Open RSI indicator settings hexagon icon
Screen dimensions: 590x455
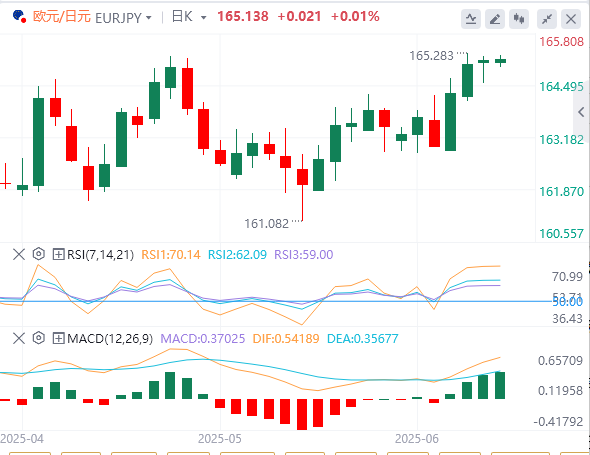tap(38, 254)
